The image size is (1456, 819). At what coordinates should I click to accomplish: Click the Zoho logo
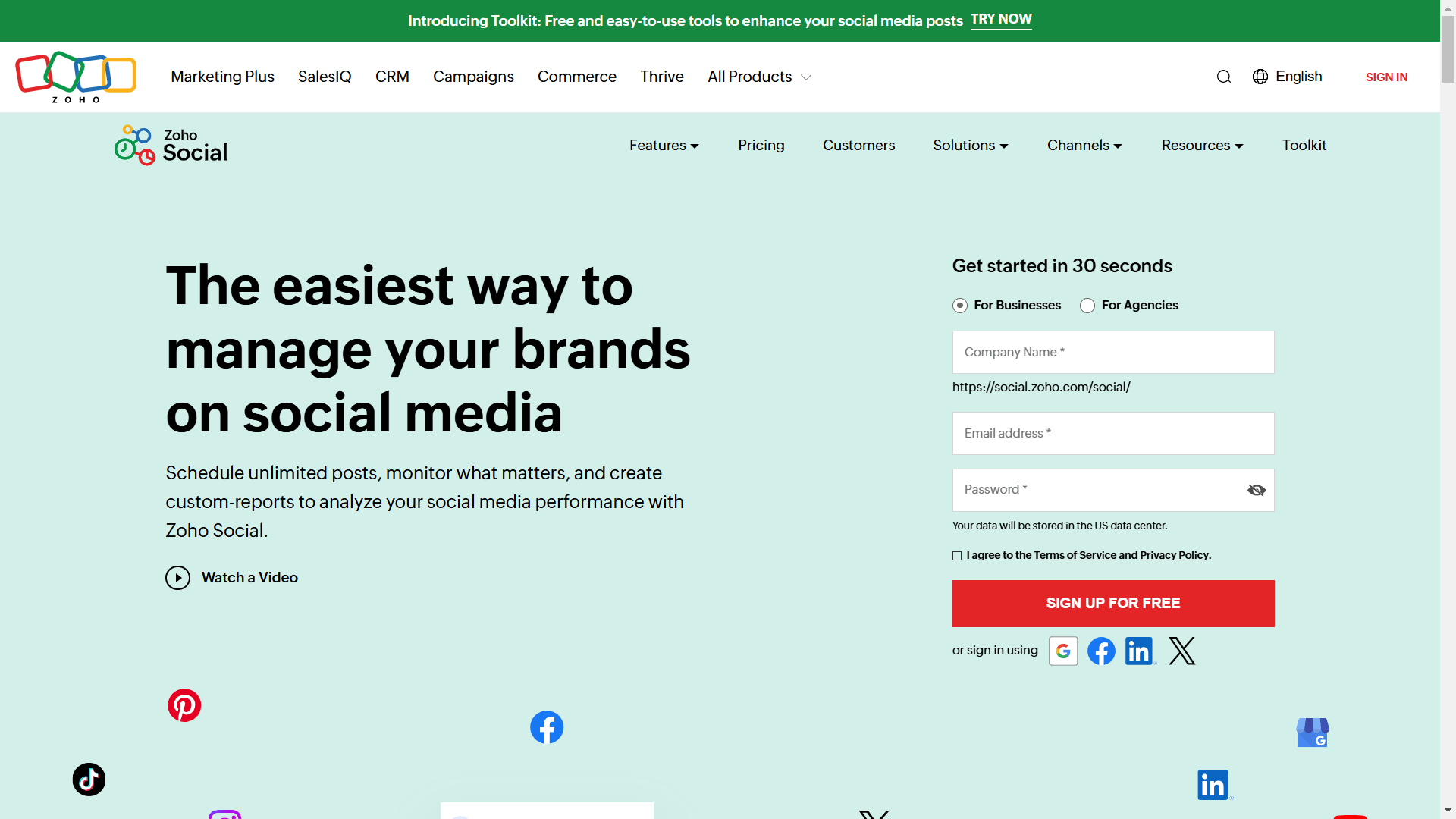(x=76, y=77)
